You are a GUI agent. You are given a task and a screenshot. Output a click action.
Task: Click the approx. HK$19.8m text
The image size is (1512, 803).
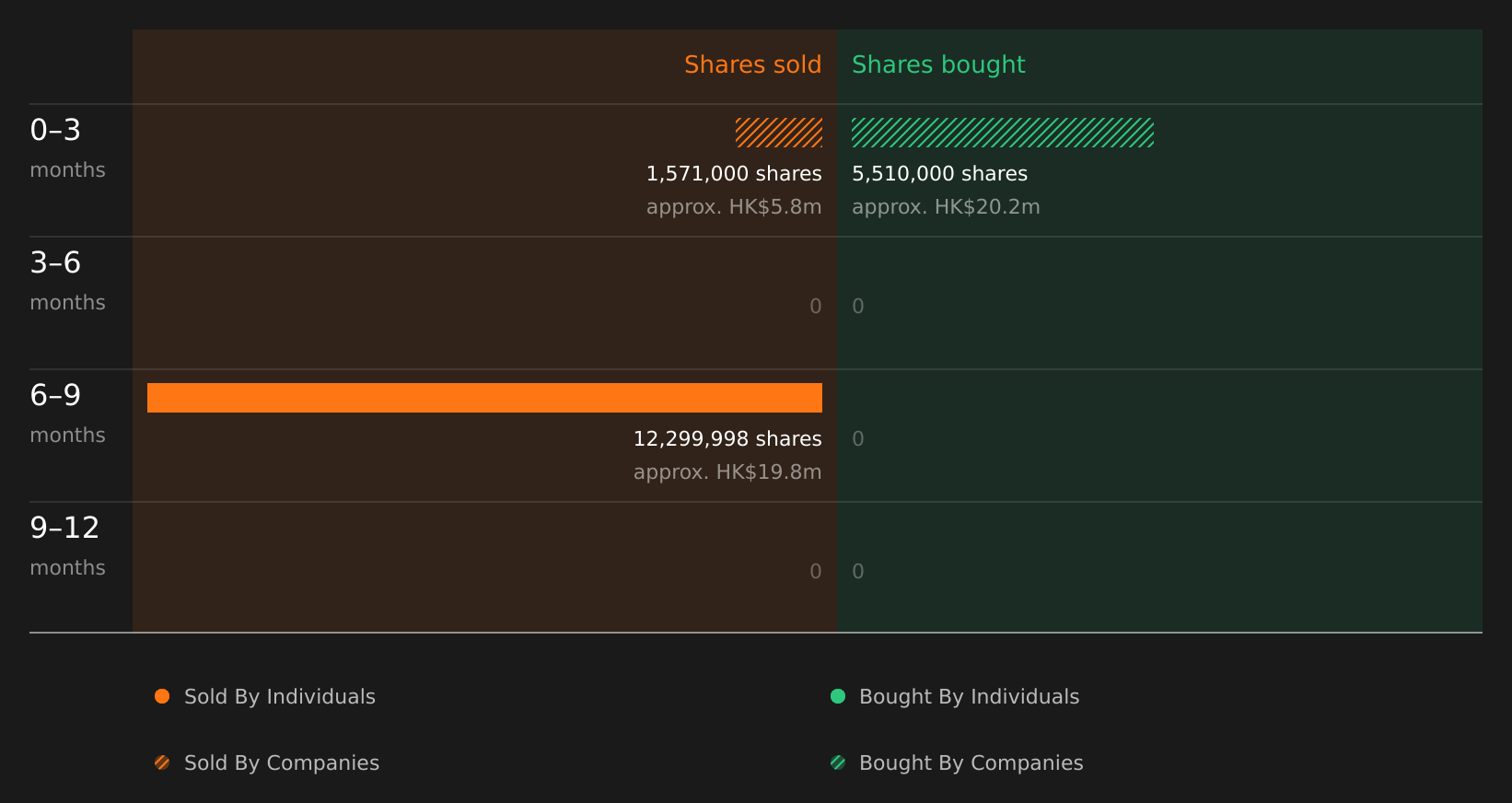click(x=727, y=472)
